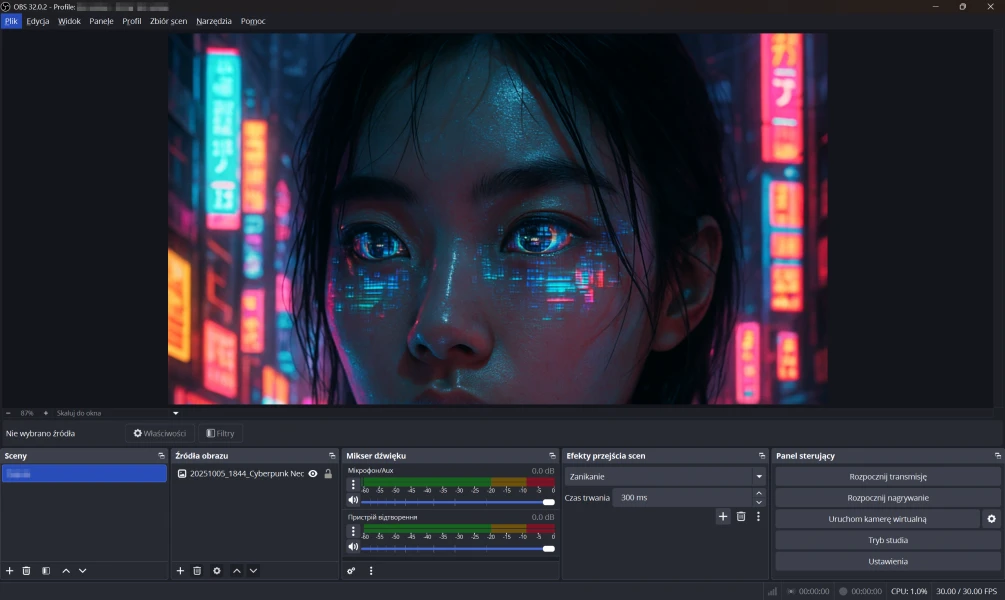The height and width of the screenshot is (600, 1005).
Task: Click the Tryb studia button
Action: pyautogui.click(x=887, y=540)
